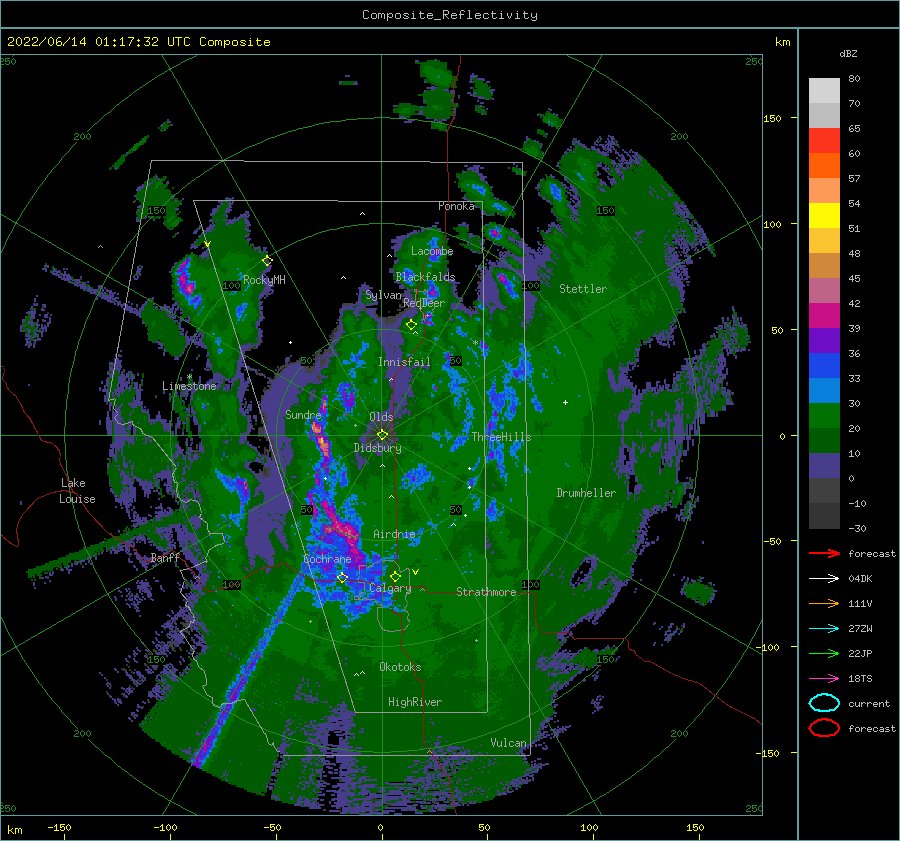Click the yellow diamond marker above Calgary

click(x=395, y=576)
